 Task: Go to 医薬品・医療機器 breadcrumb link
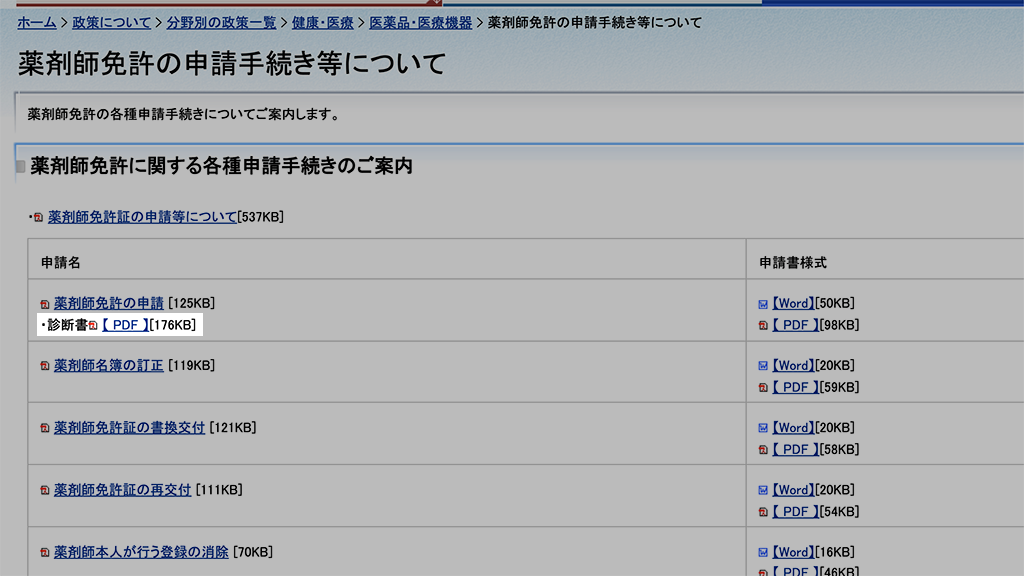(x=421, y=22)
